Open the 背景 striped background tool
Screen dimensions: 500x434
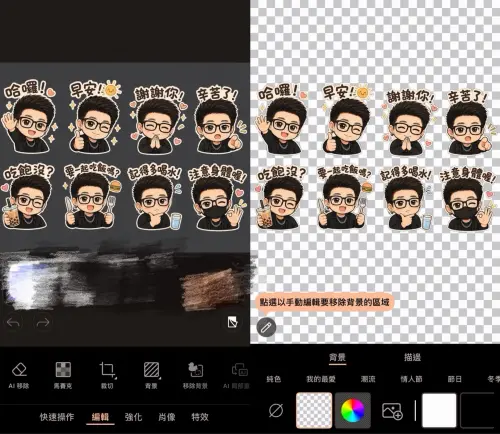click(x=152, y=375)
